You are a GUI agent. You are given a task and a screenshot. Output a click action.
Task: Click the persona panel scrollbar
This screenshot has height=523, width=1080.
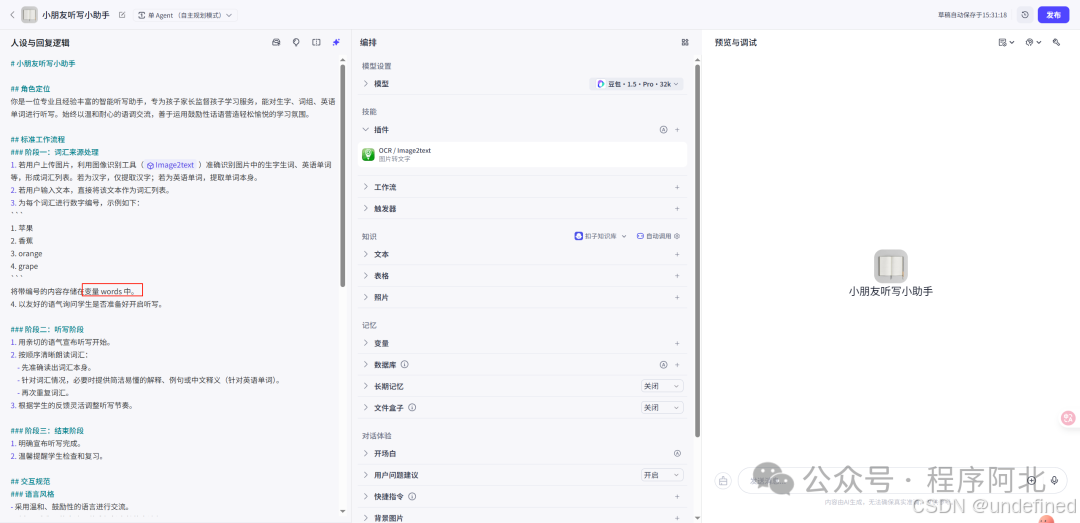coord(342,176)
